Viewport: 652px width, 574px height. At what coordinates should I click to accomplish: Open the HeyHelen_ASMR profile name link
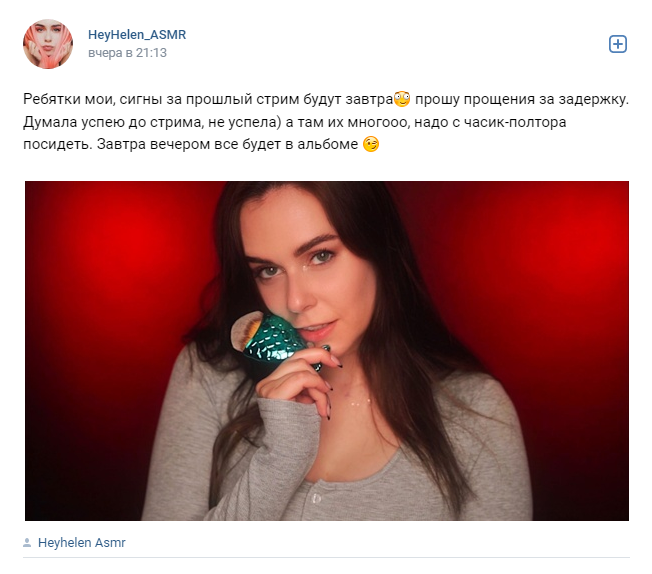tap(137, 35)
